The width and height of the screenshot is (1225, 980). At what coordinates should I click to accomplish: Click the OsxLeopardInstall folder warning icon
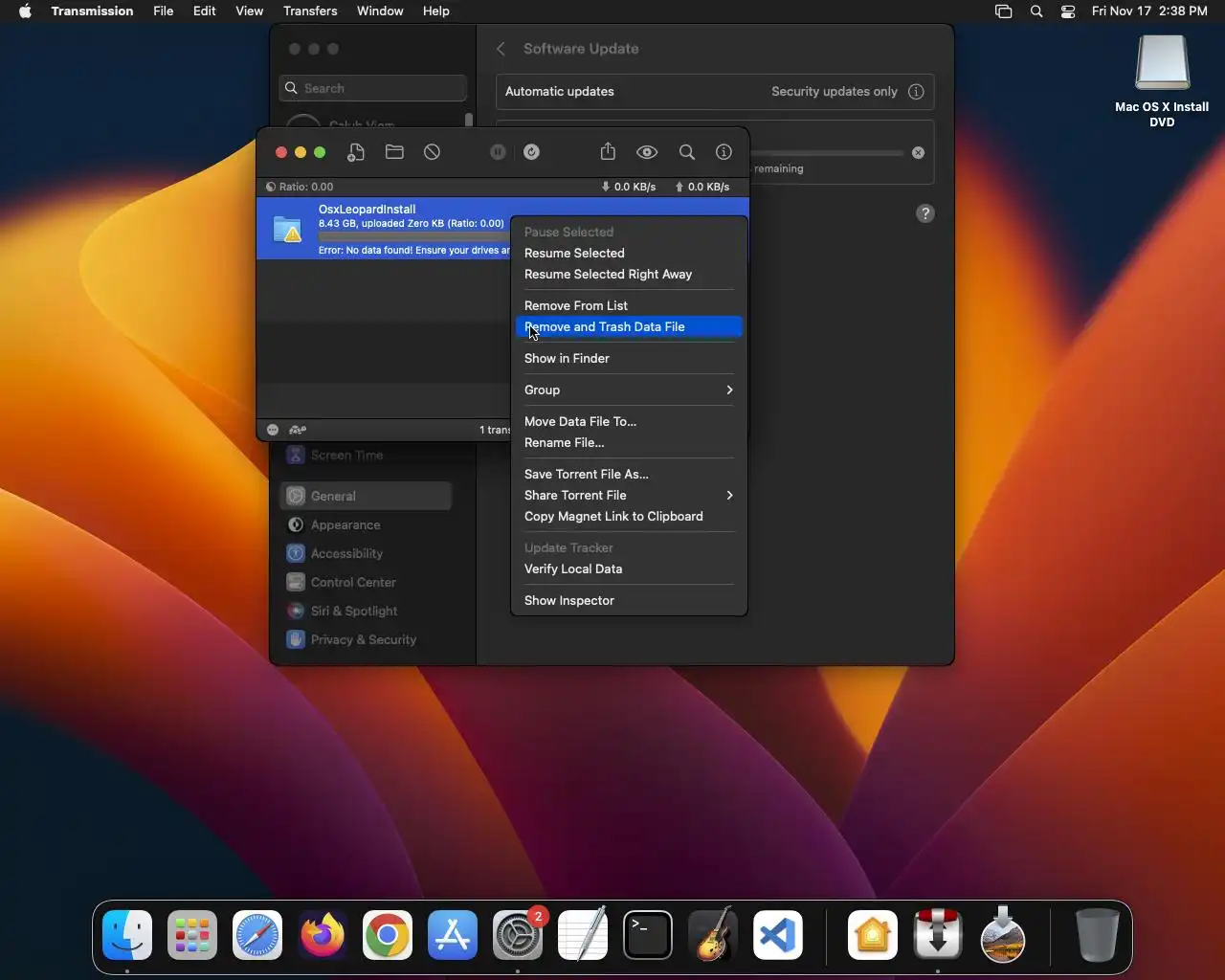(288, 230)
